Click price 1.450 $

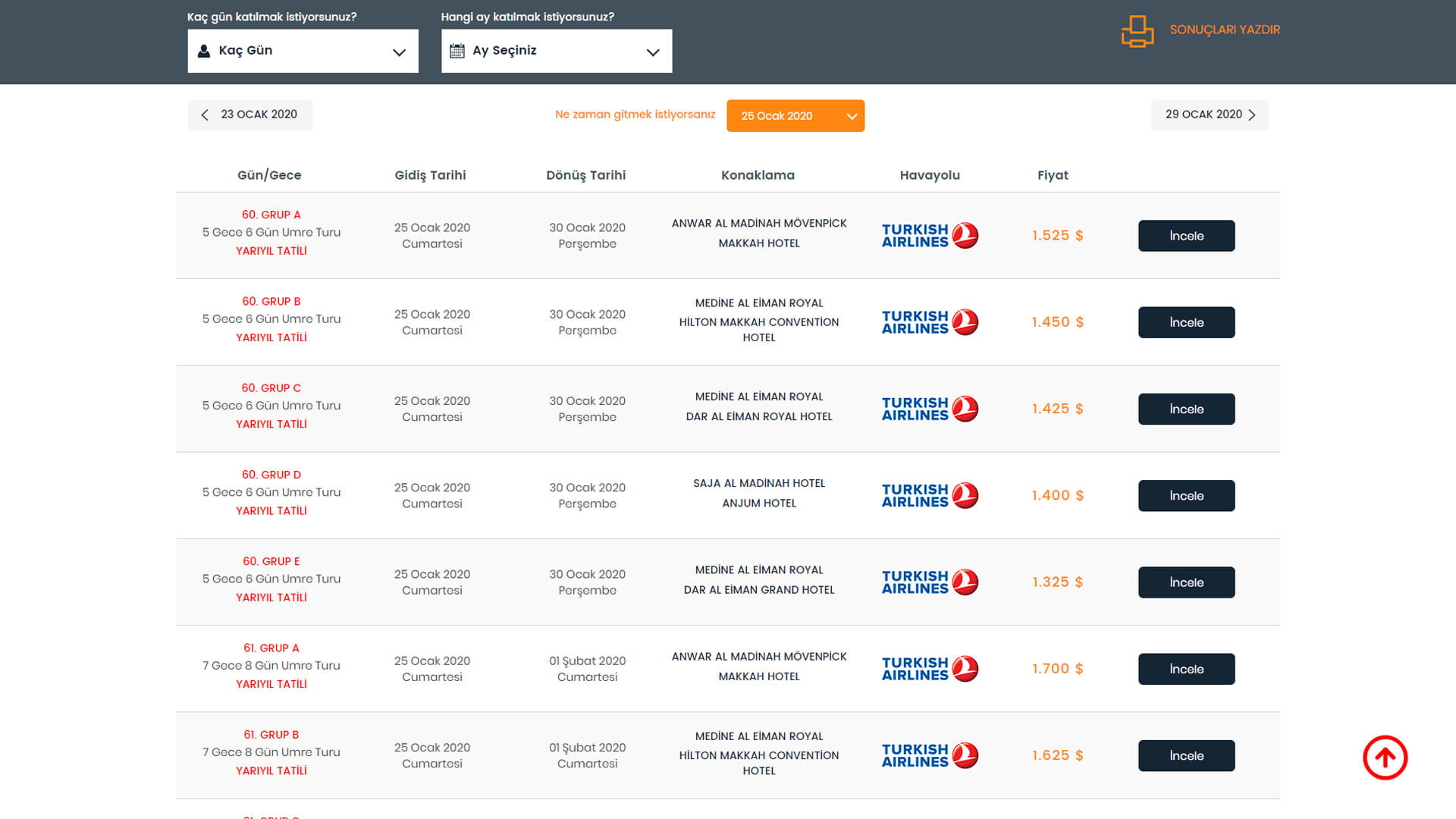pos(1057,322)
